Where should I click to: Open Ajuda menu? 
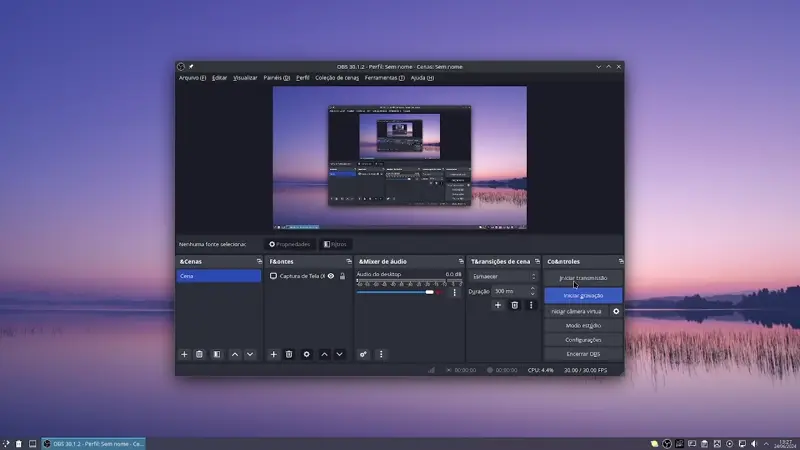[422, 78]
